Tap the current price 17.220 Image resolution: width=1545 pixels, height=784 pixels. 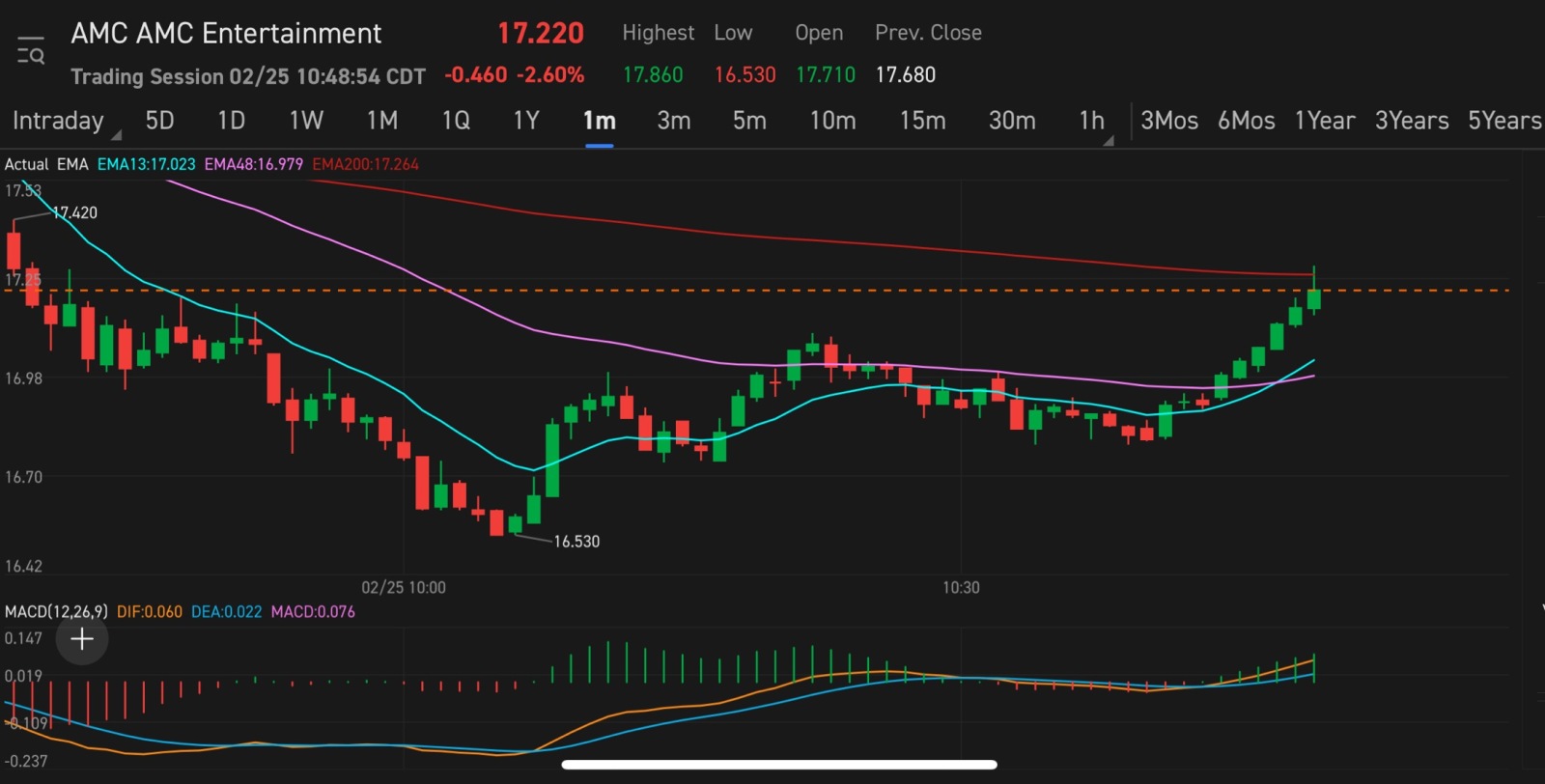click(541, 34)
